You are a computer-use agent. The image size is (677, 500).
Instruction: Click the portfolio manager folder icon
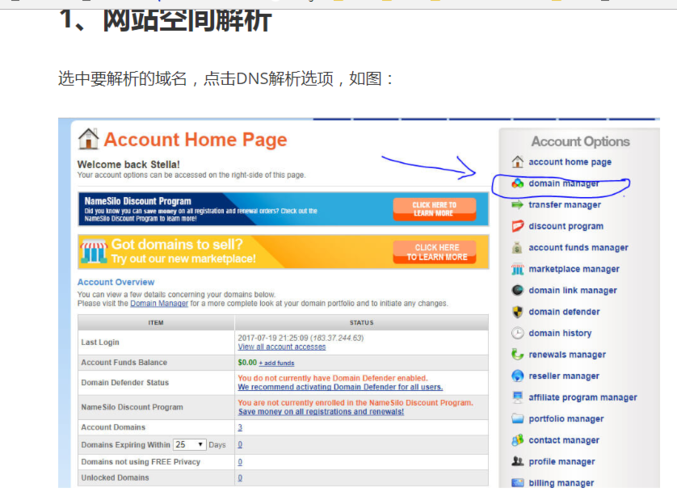[517, 419]
